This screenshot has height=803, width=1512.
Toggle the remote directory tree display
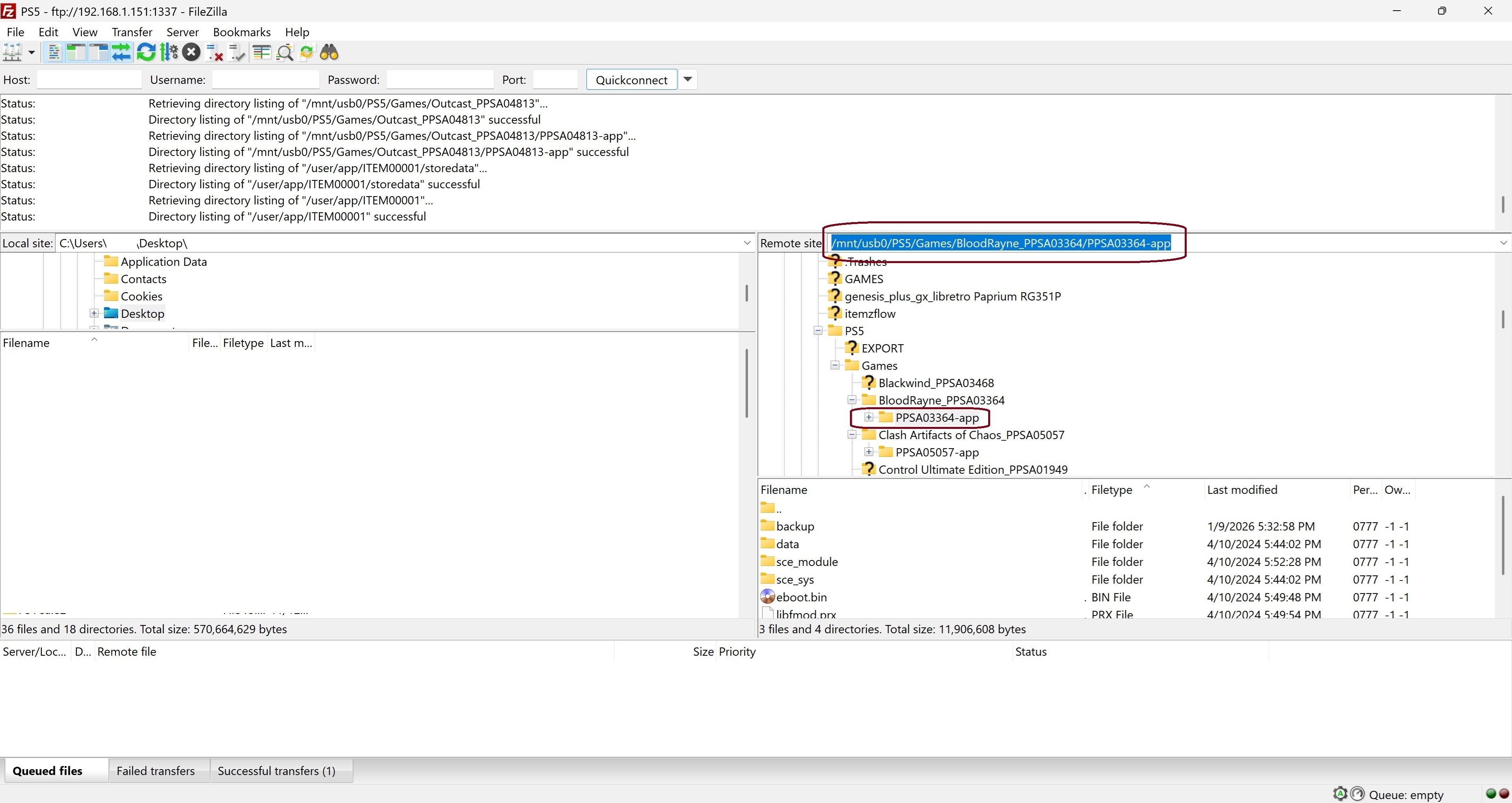98,53
